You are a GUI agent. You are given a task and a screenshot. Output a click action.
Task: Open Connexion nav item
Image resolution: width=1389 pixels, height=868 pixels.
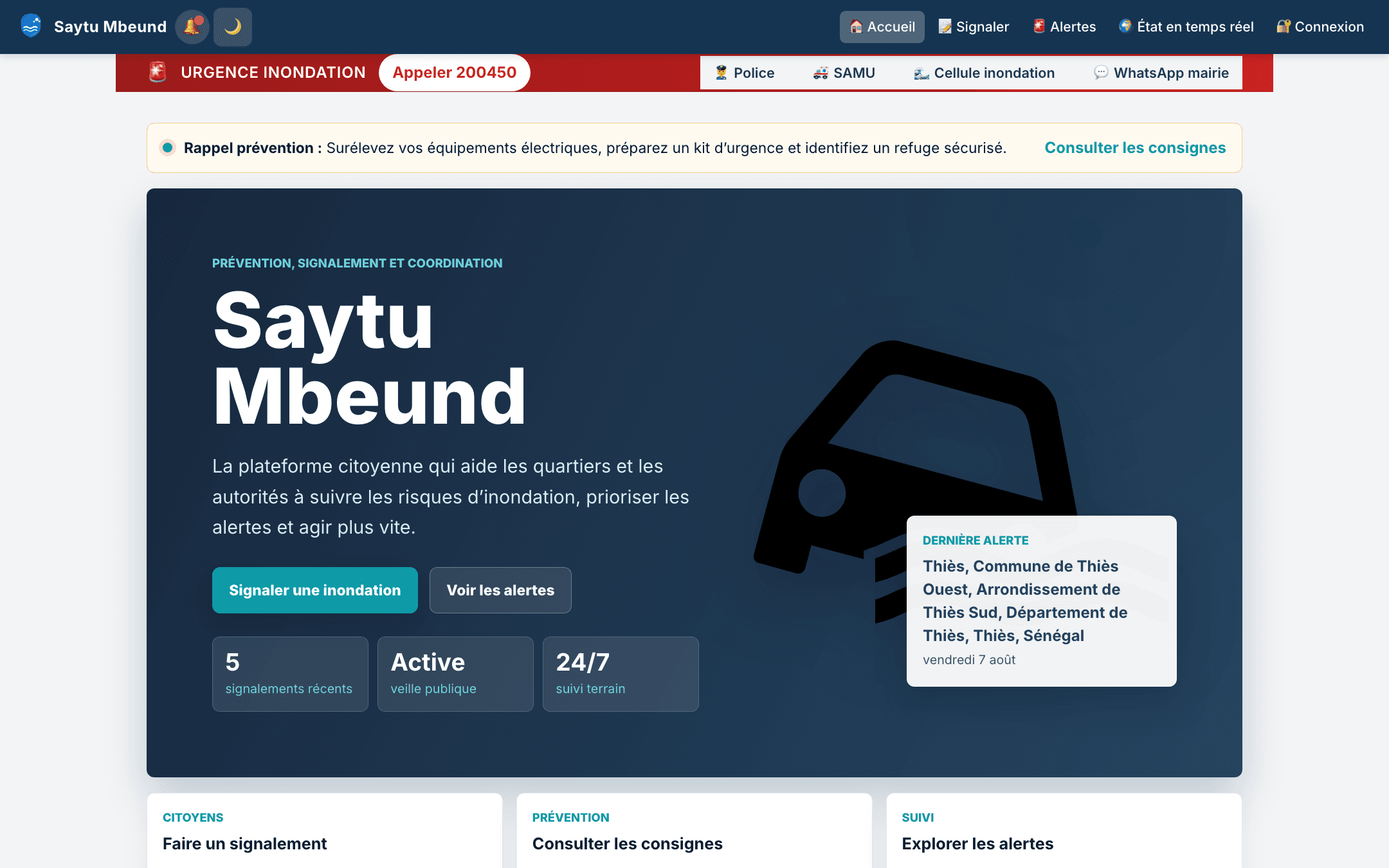click(1320, 26)
